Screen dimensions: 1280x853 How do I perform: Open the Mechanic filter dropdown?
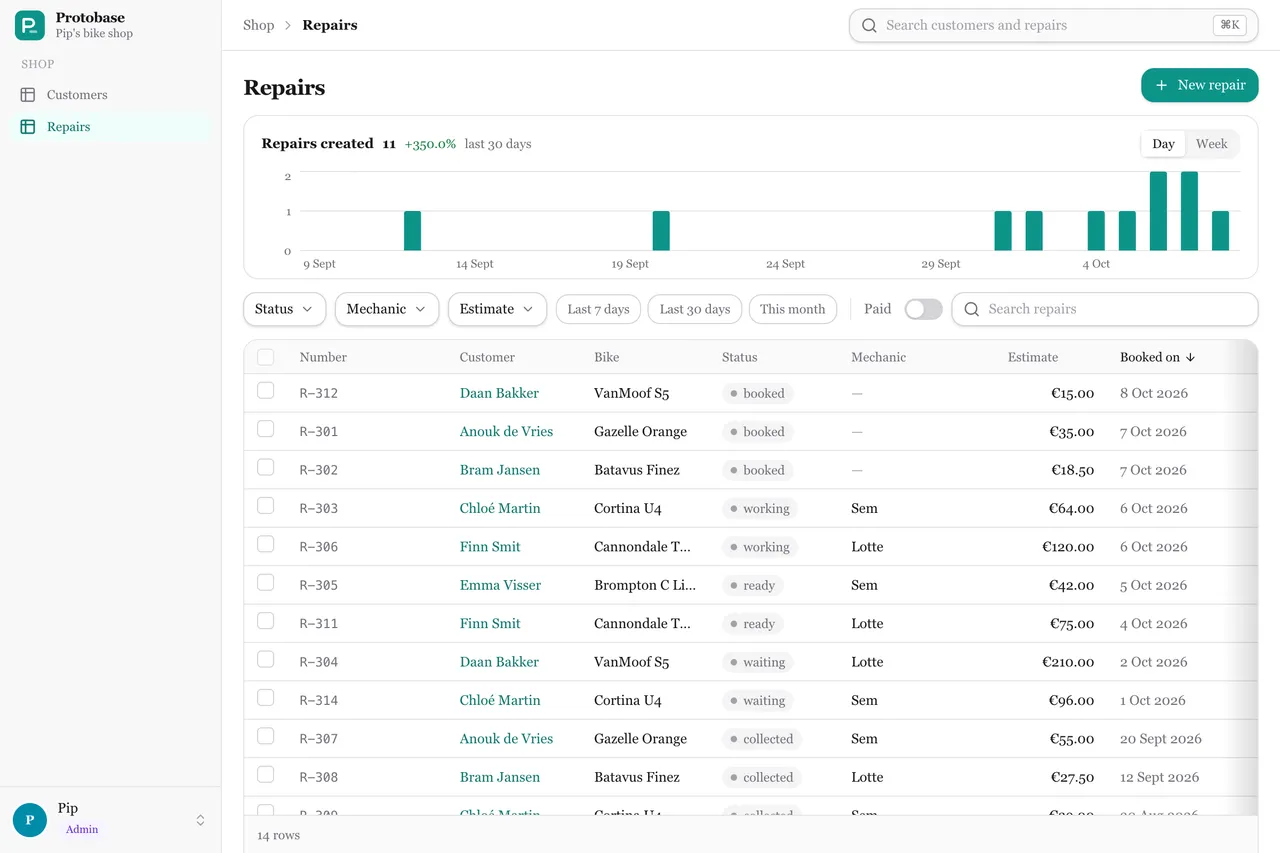[x=387, y=309]
